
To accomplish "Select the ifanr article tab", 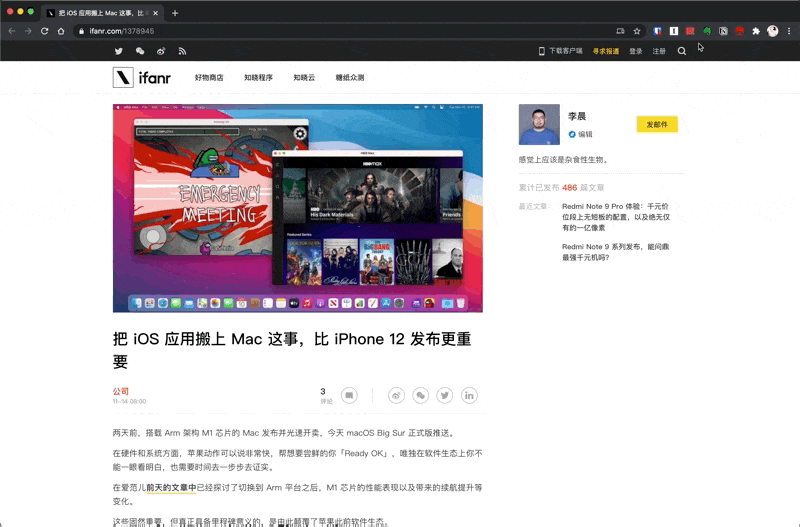I will click(x=102, y=13).
